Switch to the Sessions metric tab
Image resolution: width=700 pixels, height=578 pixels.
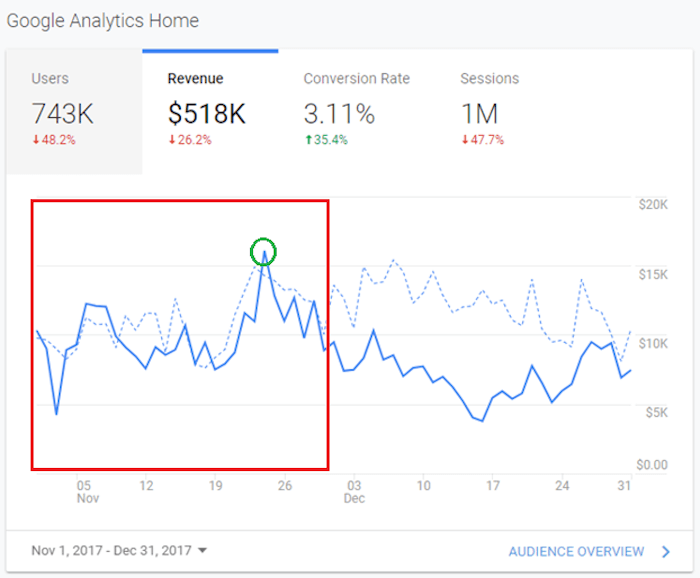(x=490, y=110)
